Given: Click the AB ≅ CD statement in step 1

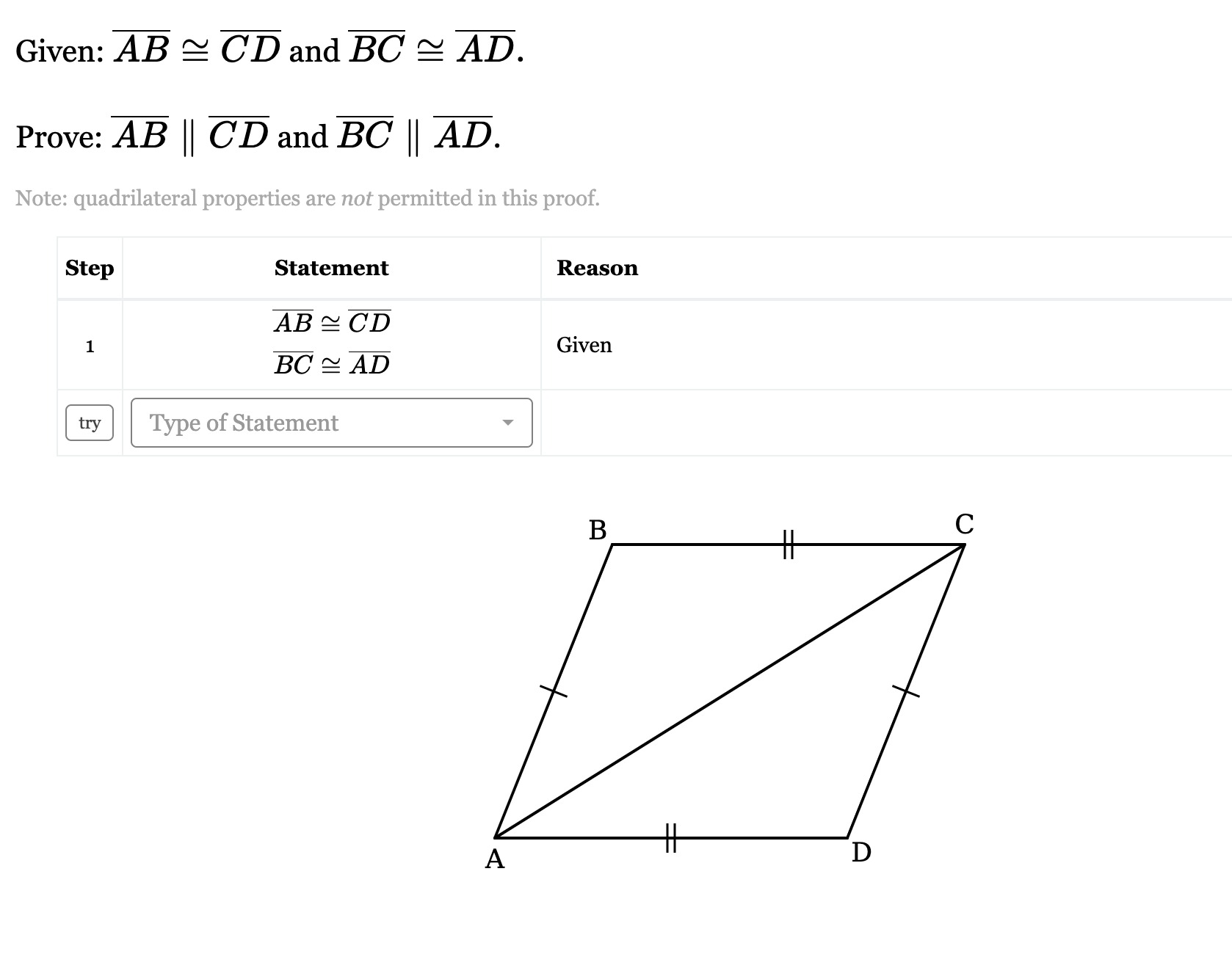Looking at the screenshot, I should [x=332, y=322].
